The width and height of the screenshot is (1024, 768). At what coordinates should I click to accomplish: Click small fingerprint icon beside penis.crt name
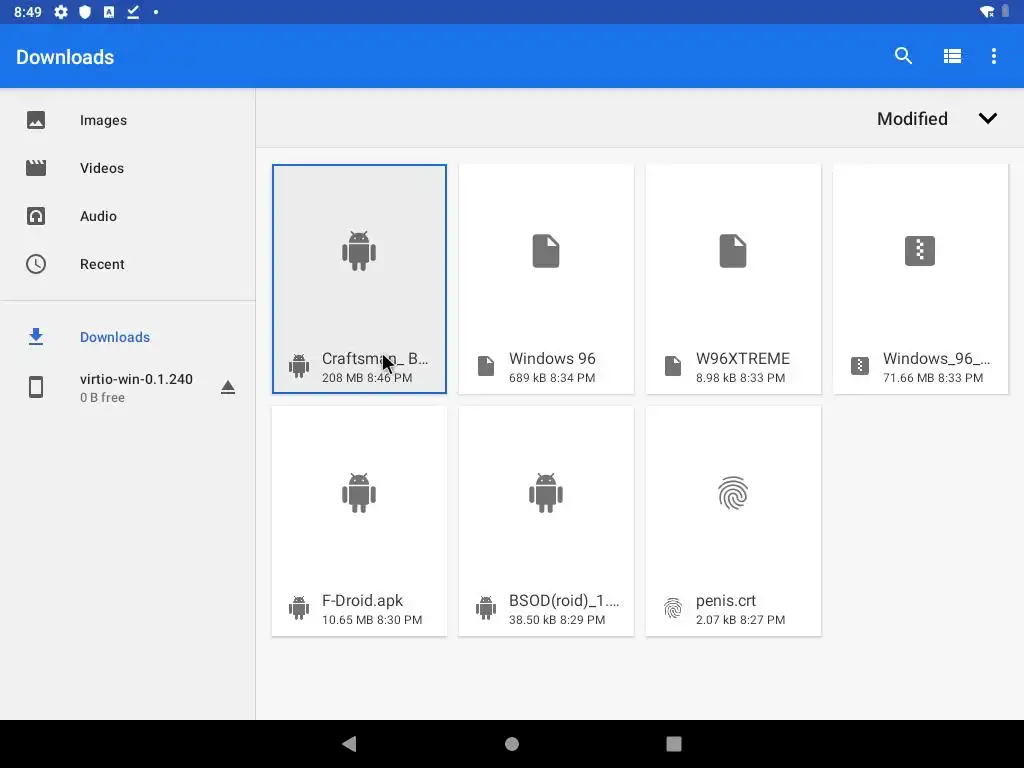pyautogui.click(x=673, y=608)
